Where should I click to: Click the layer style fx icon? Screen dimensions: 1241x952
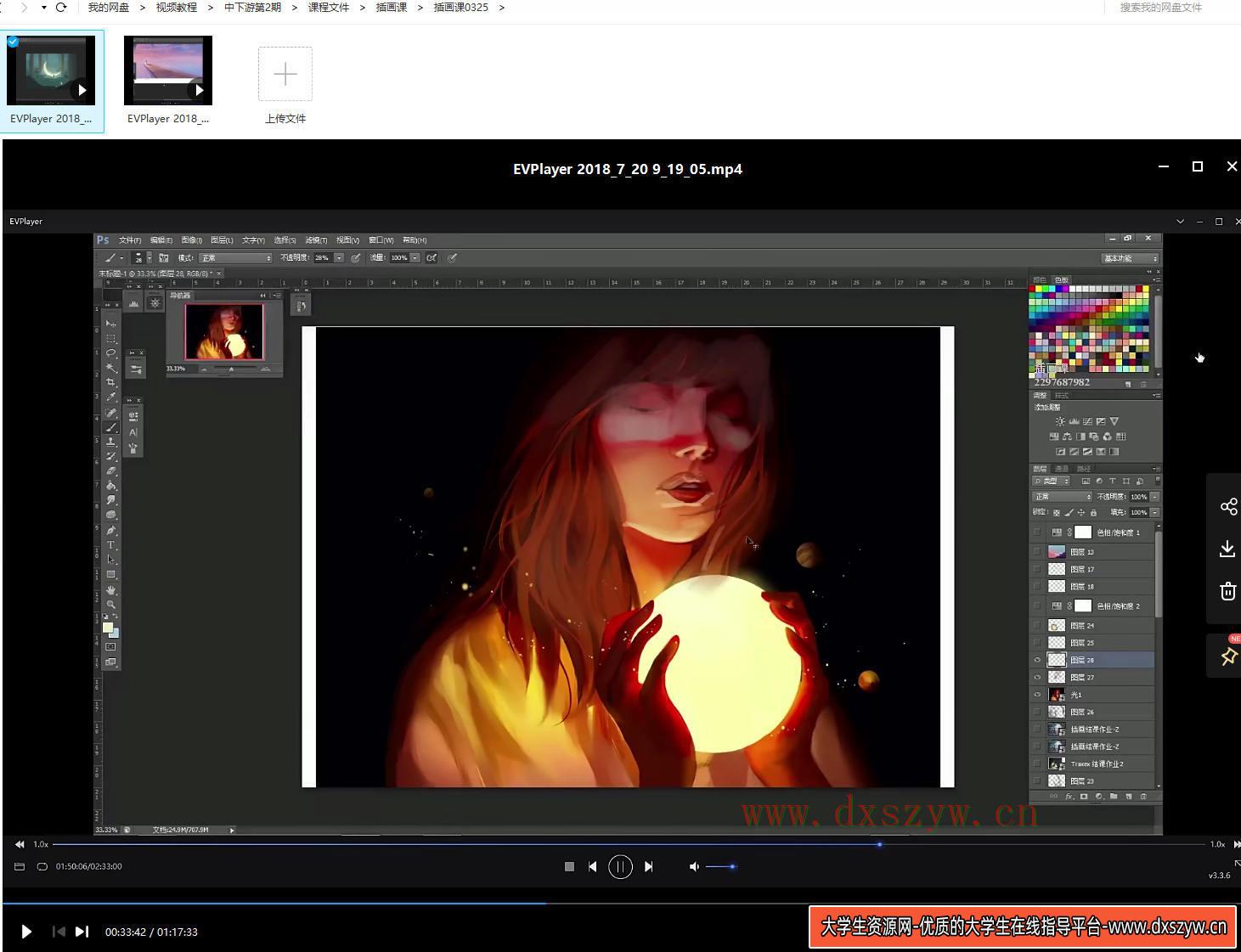pos(1069,797)
